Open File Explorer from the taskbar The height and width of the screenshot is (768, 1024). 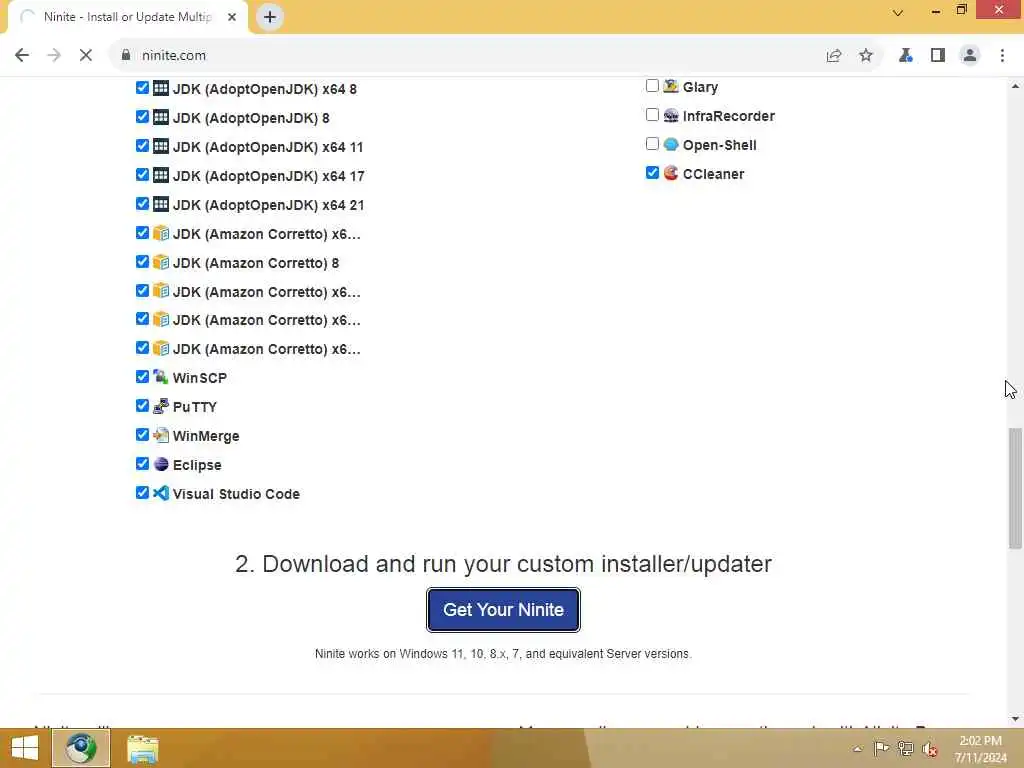point(142,748)
